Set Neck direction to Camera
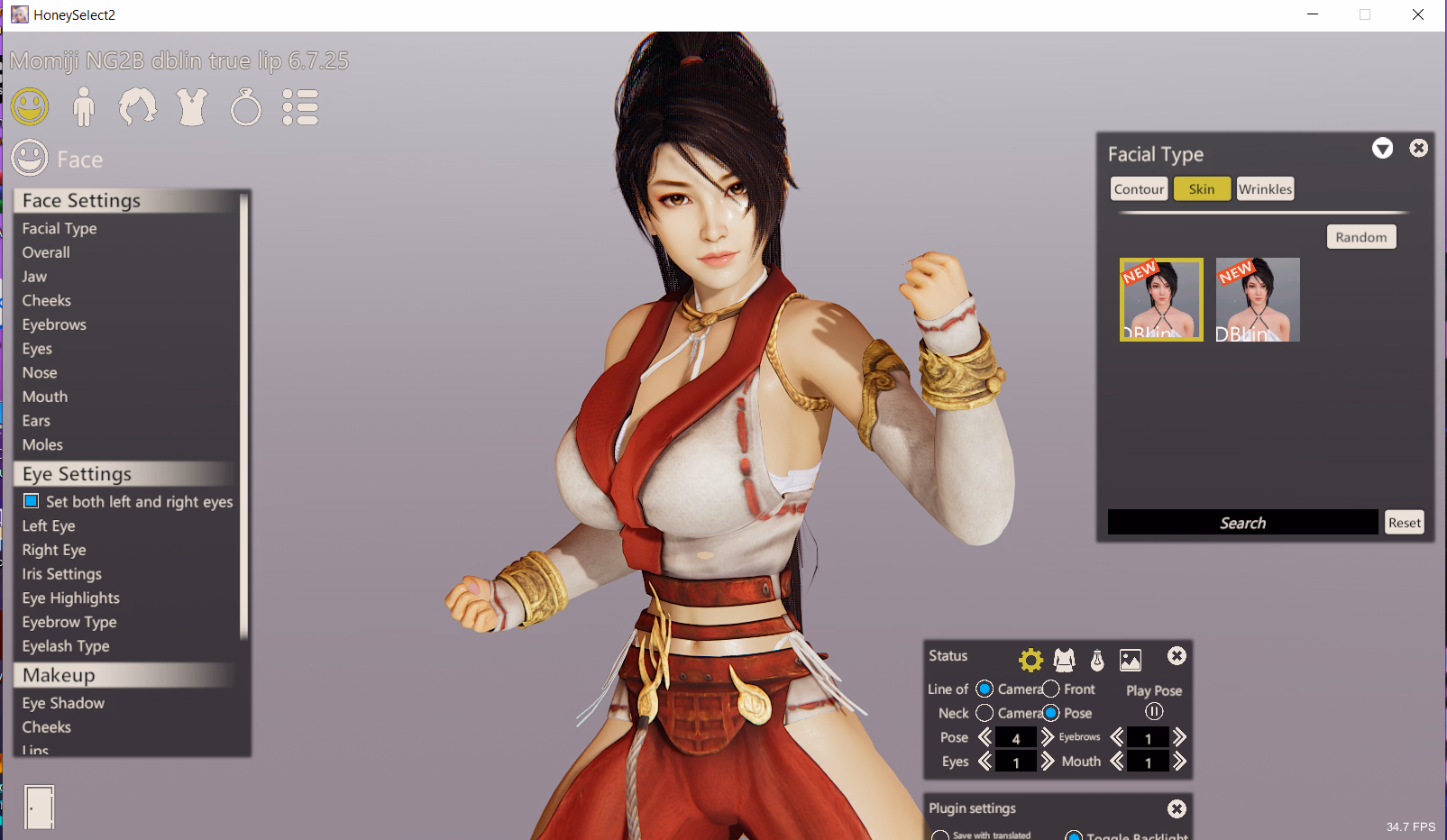The height and width of the screenshot is (840, 1447). [x=985, y=713]
